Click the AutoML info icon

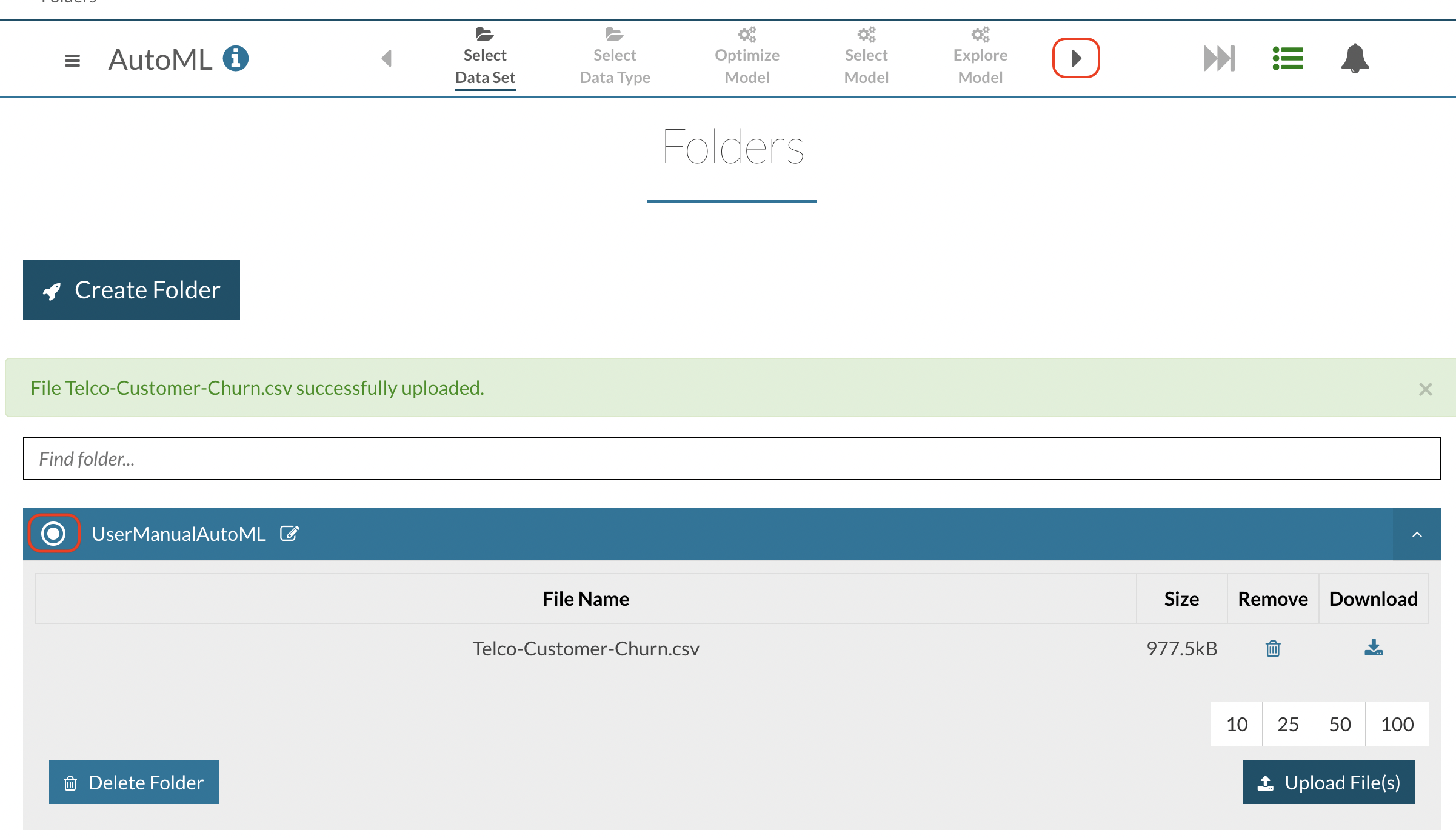point(236,59)
